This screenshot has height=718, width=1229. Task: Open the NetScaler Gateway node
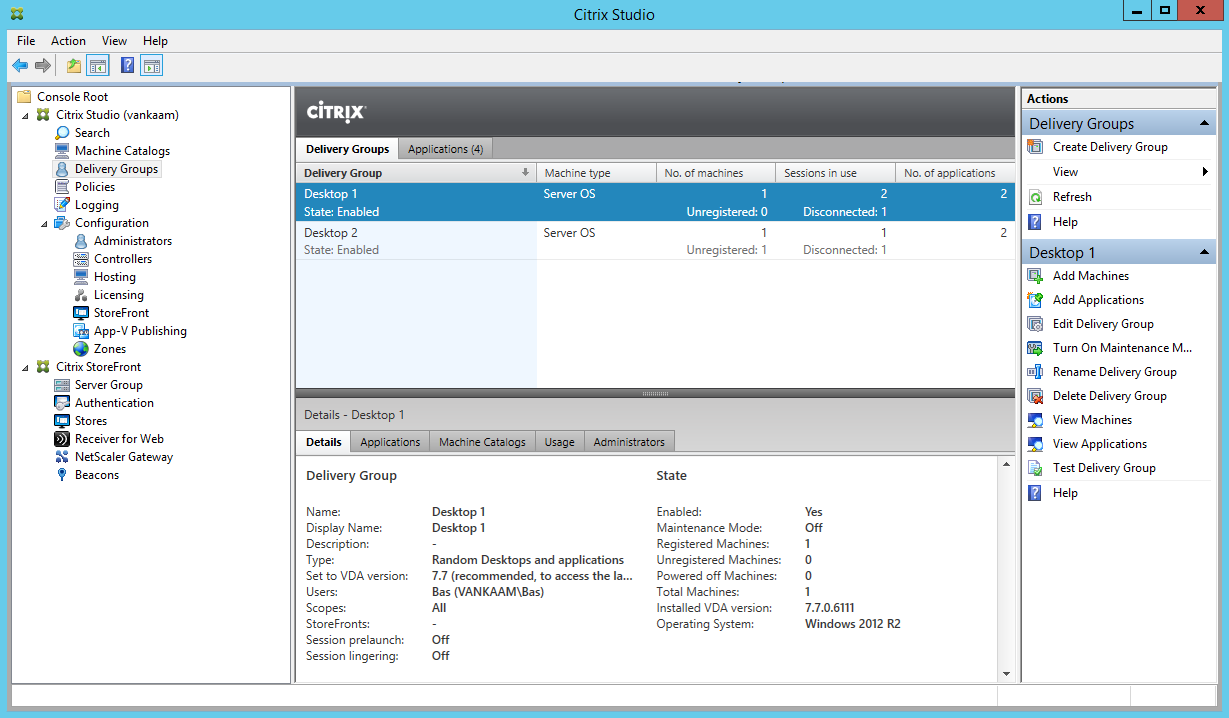(x=124, y=457)
